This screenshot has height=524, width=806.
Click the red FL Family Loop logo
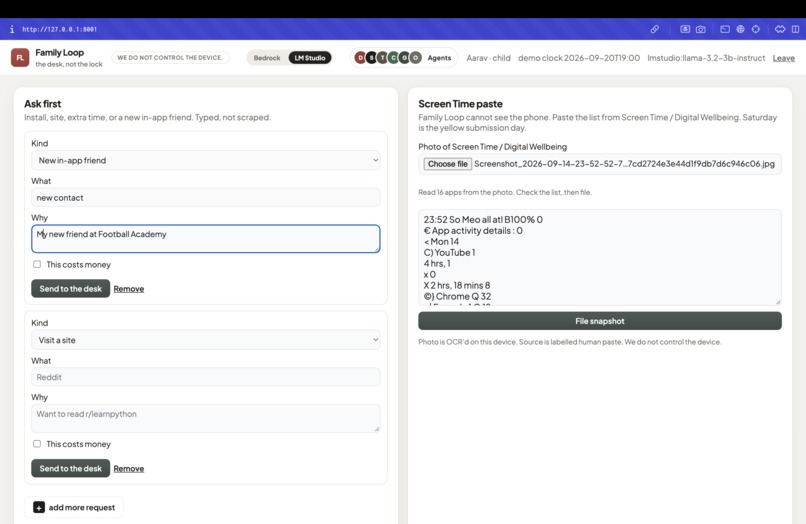click(x=20, y=58)
